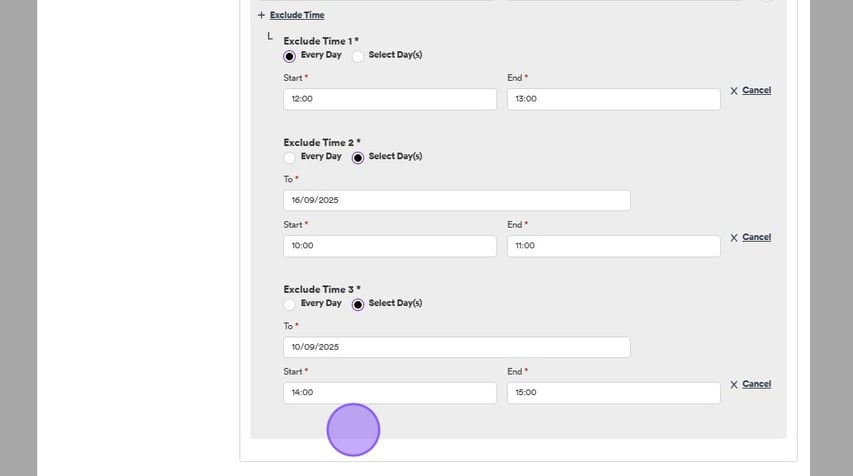Cancel Exclude Time 1 entry
The height and width of the screenshot is (476, 853).
click(x=756, y=91)
